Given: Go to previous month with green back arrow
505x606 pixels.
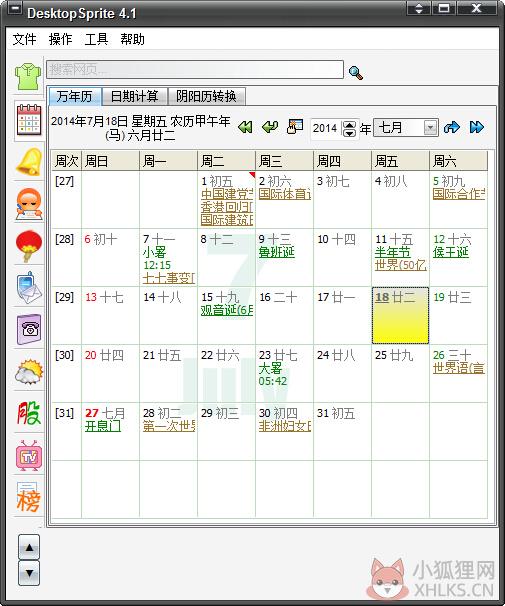Looking at the screenshot, I should pos(270,127).
